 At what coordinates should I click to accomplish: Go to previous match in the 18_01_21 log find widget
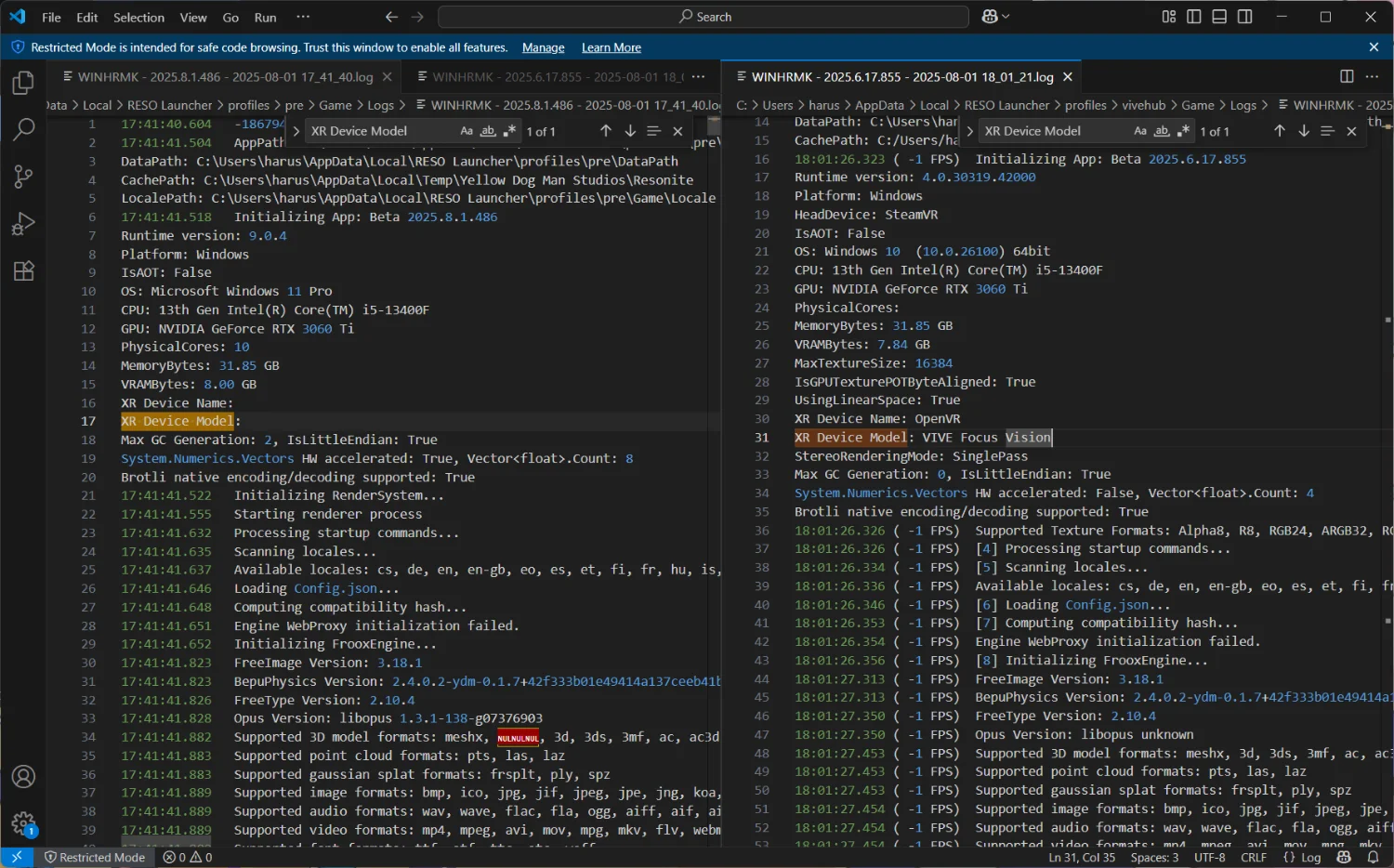1280,131
